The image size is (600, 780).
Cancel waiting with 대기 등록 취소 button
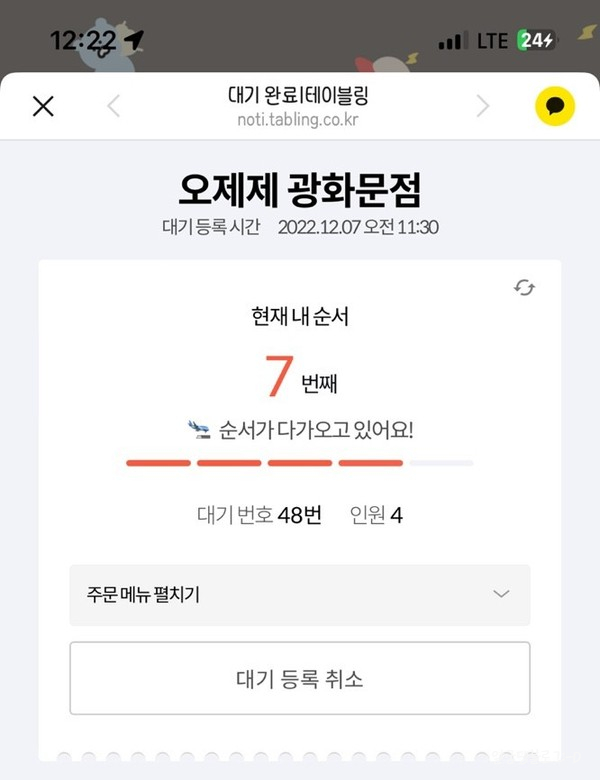click(300, 679)
